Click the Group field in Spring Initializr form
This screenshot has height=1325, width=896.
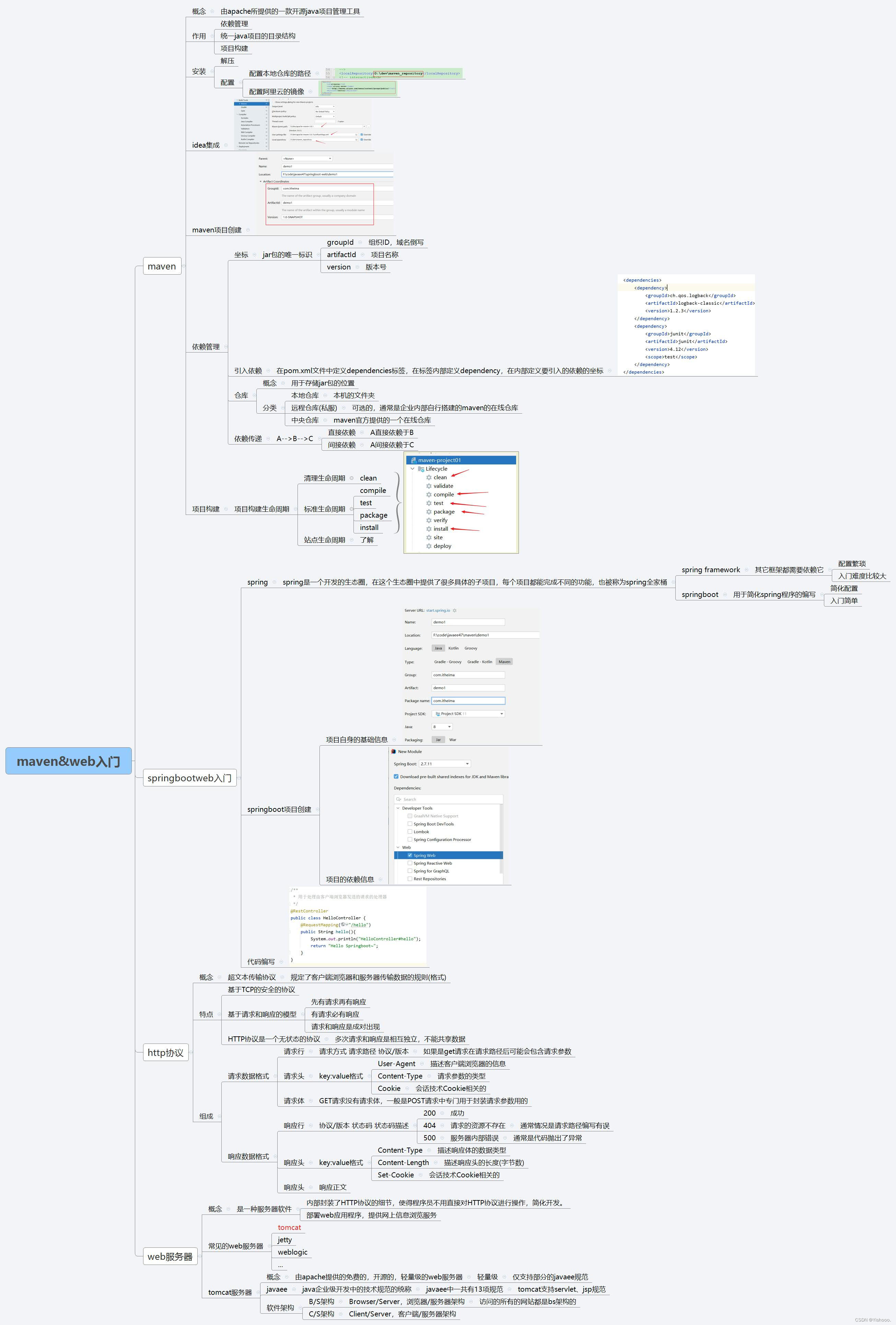coord(468,675)
